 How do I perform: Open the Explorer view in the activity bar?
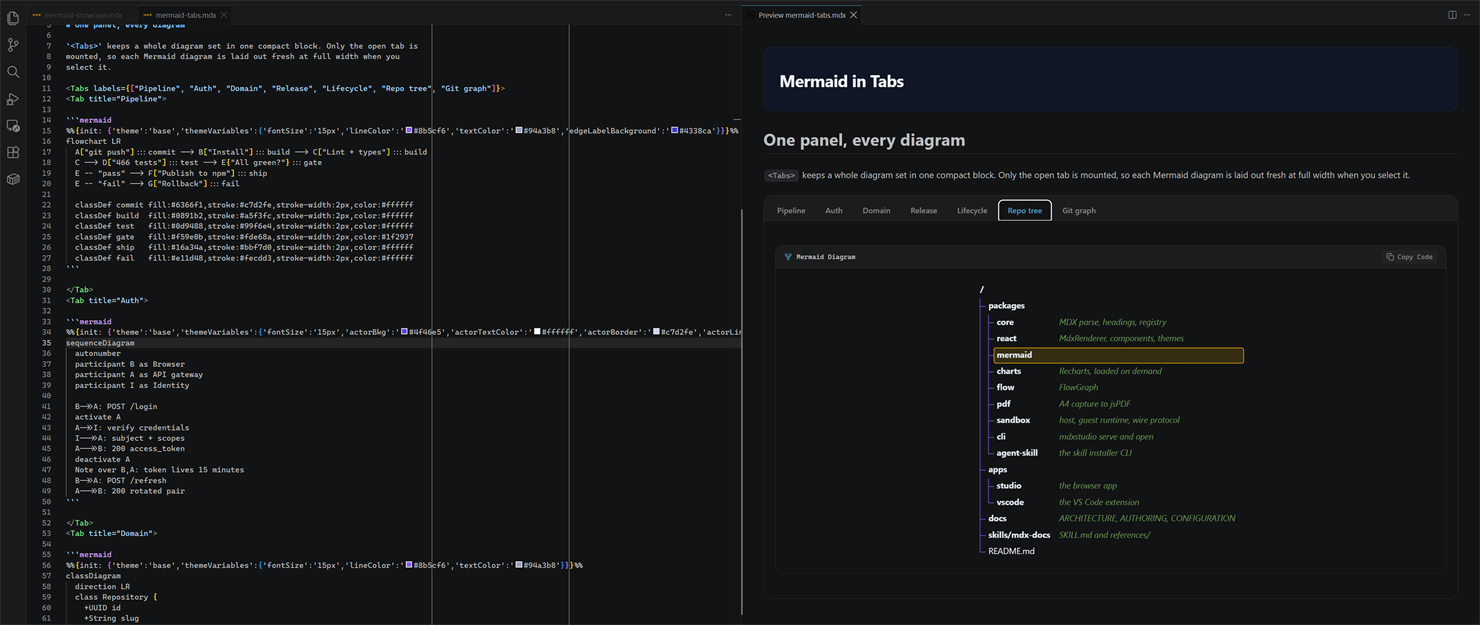[13, 18]
